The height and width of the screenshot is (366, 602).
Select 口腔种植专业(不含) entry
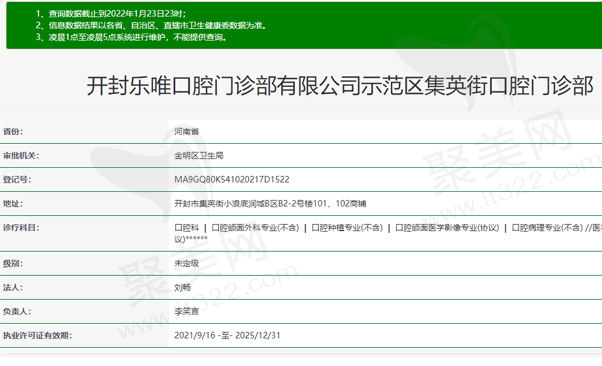pos(347,228)
